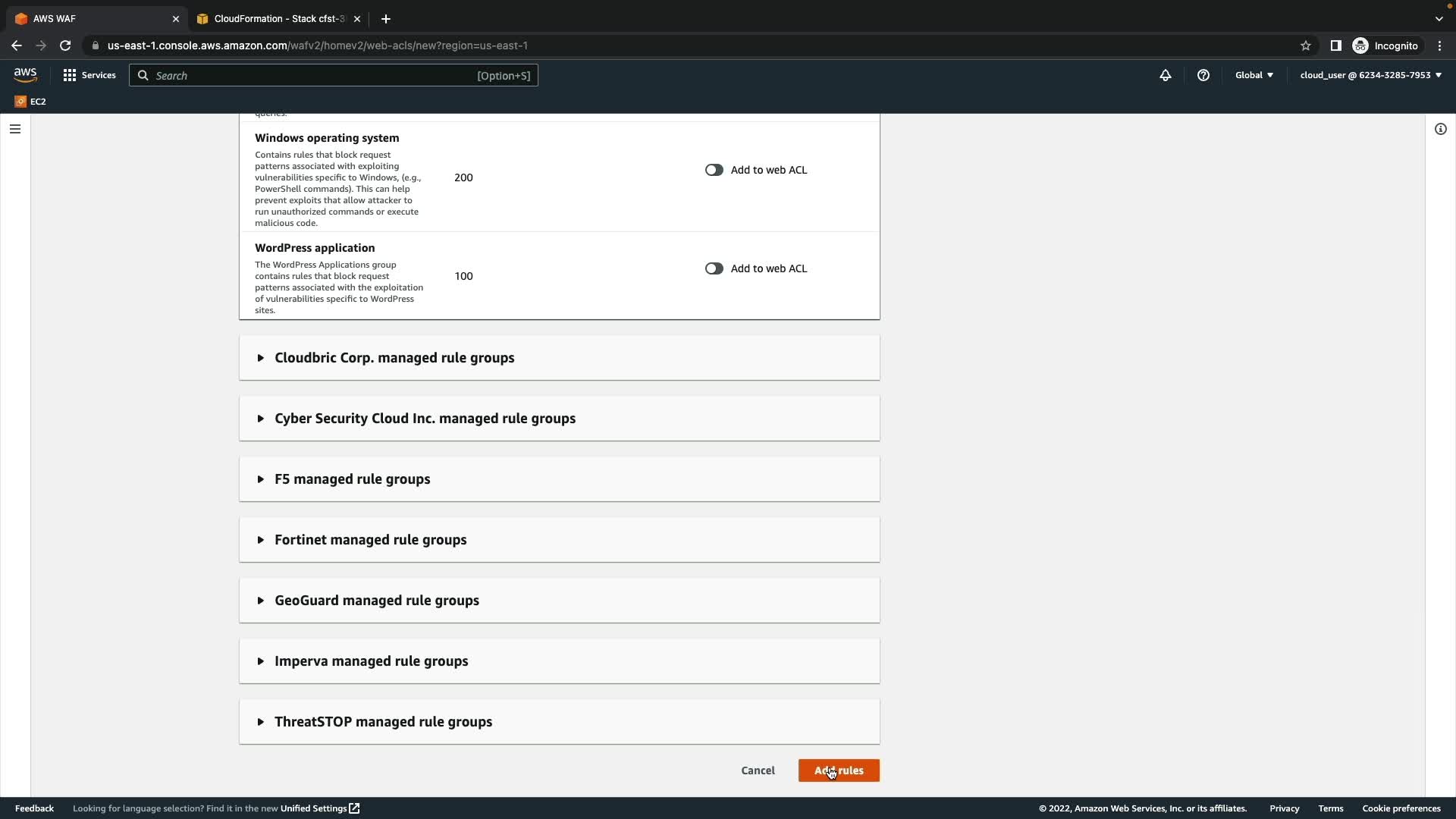Open the cloud_user account menu

1370,75
